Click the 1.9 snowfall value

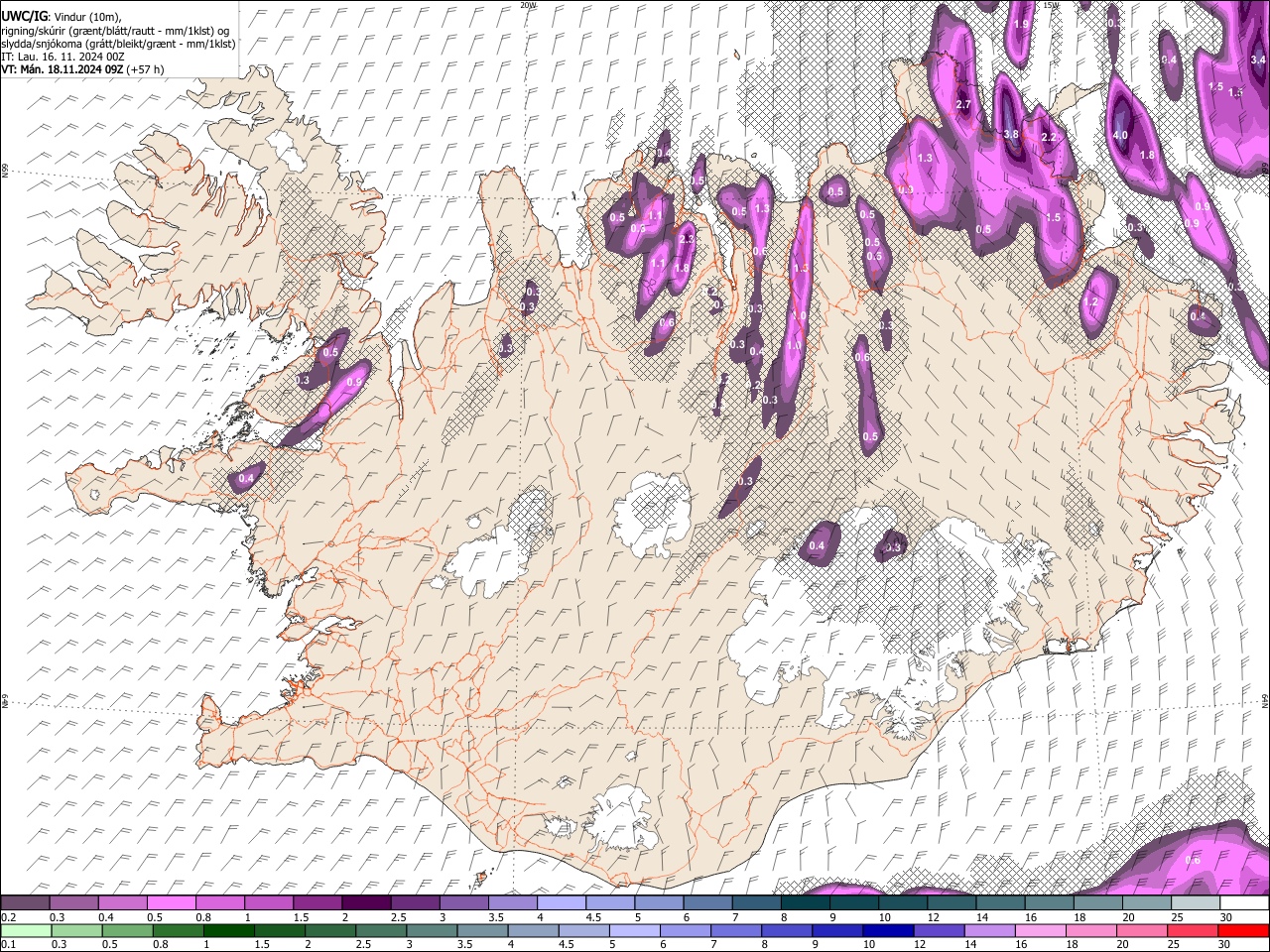point(1022,25)
